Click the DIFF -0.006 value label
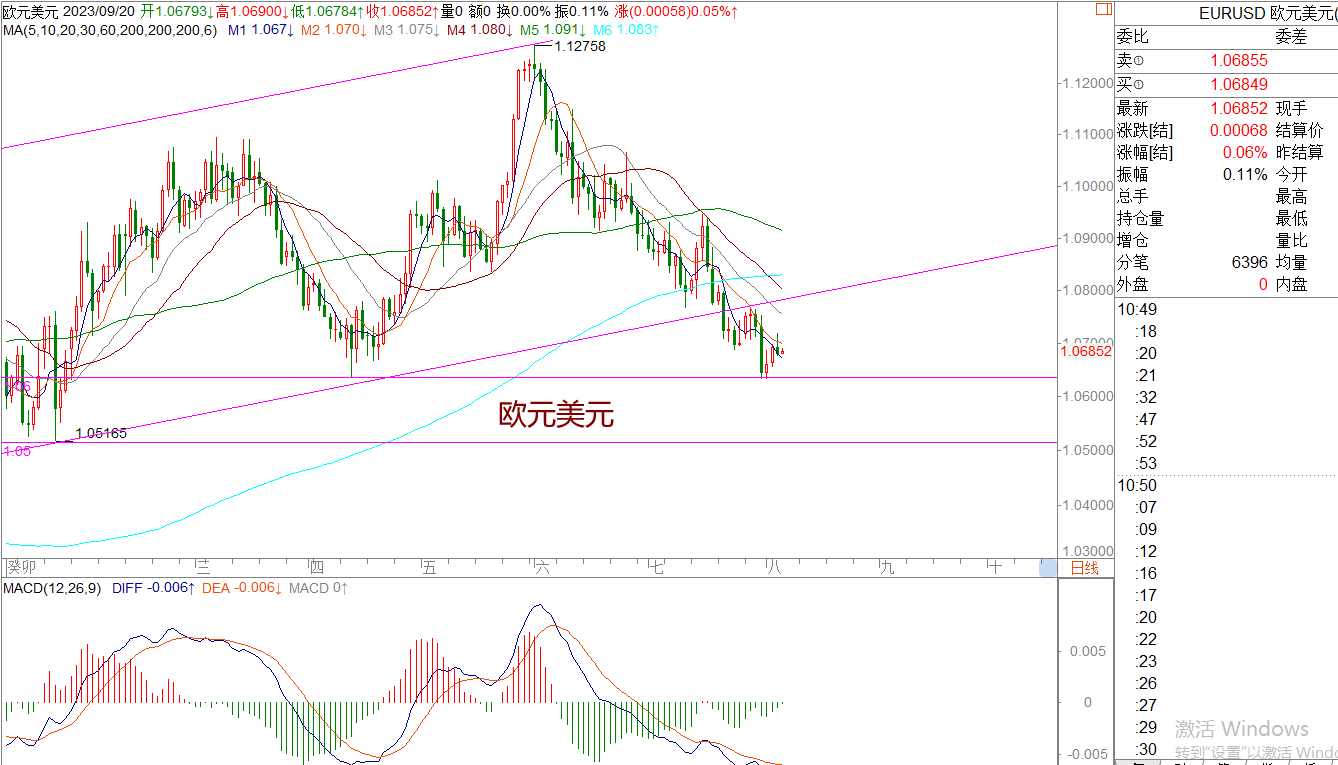The image size is (1338, 765). (153, 588)
